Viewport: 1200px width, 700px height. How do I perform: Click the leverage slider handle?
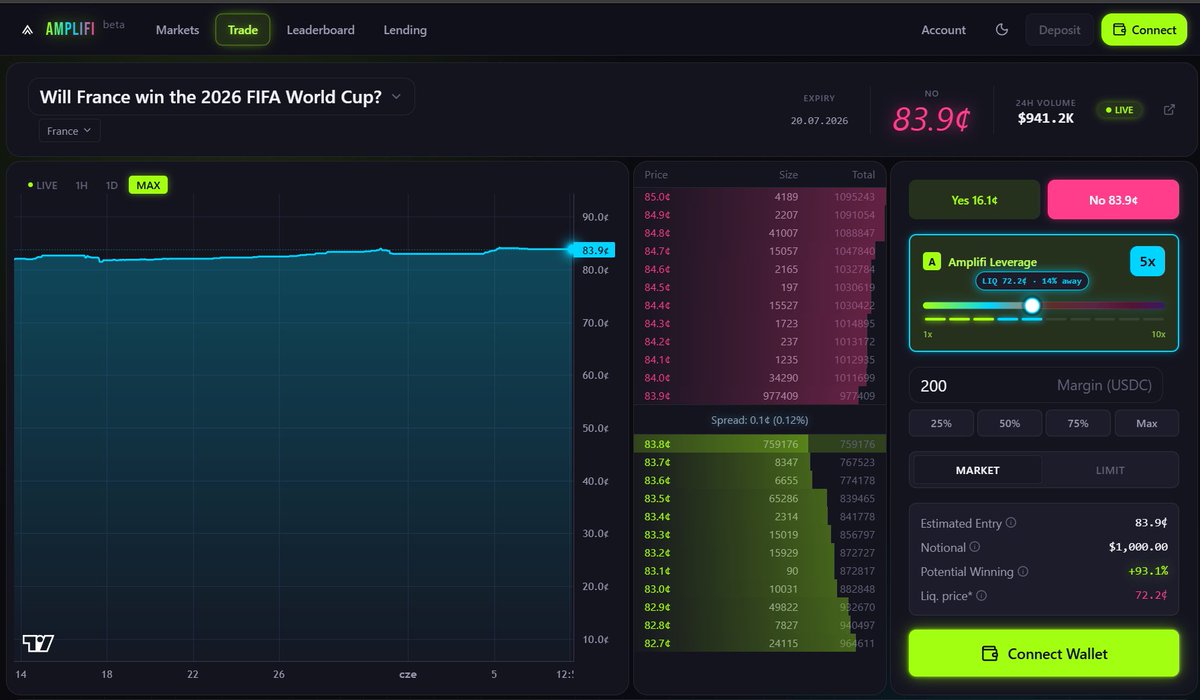click(x=1032, y=306)
